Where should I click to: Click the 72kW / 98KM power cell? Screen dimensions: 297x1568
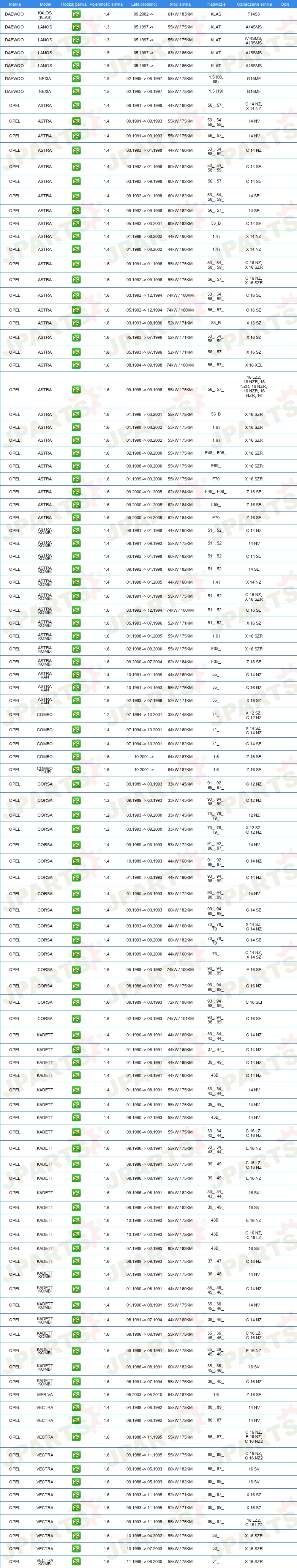[180, 1002]
